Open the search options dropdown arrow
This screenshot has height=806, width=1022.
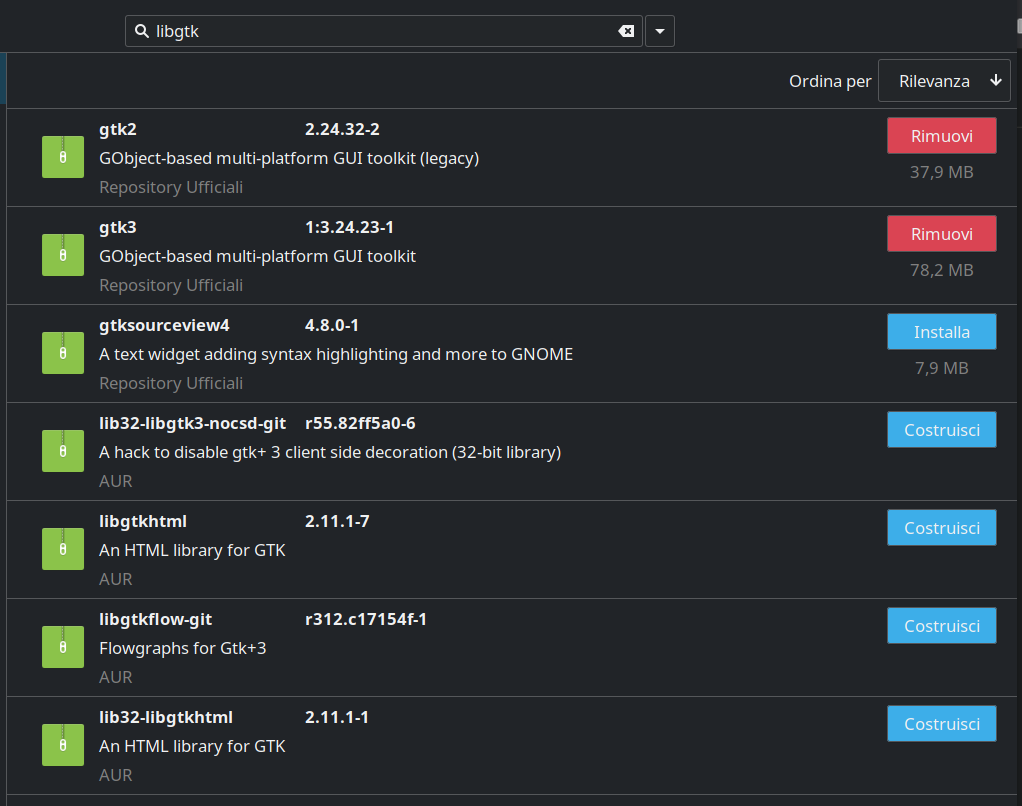[x=660, y=31]
